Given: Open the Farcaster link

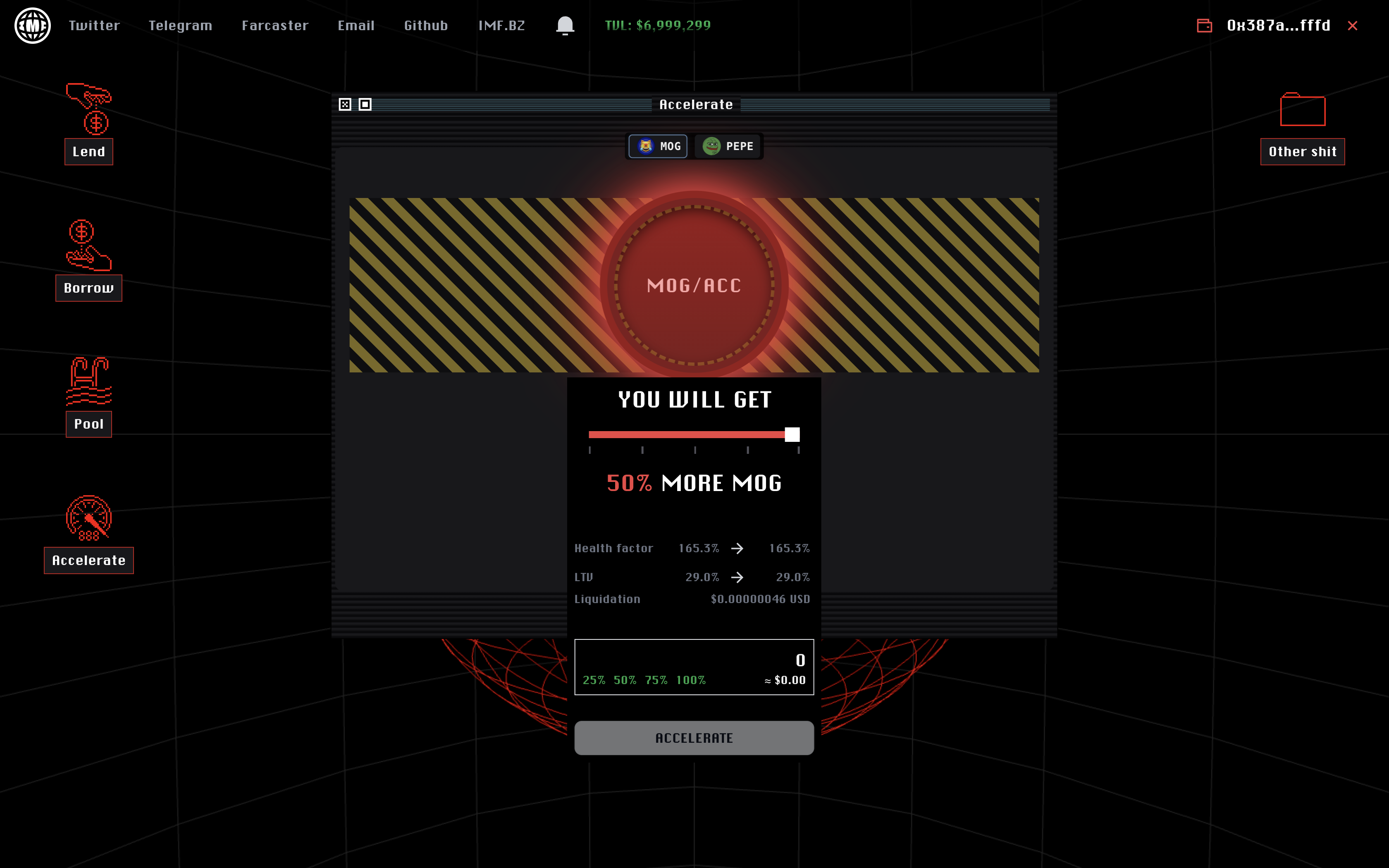Looking at the screenshot, I should tap(275, 26).
